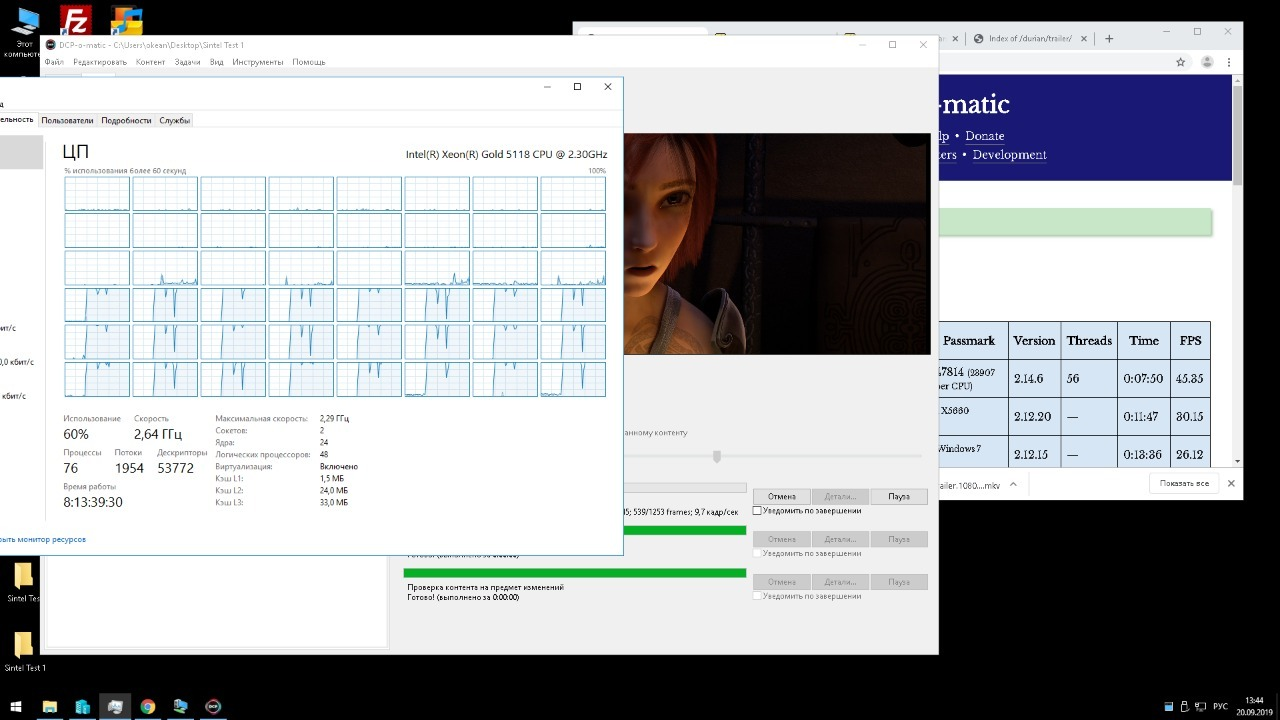Switch to the Пользователи tab in Task Manager

(x=67, y=120)
